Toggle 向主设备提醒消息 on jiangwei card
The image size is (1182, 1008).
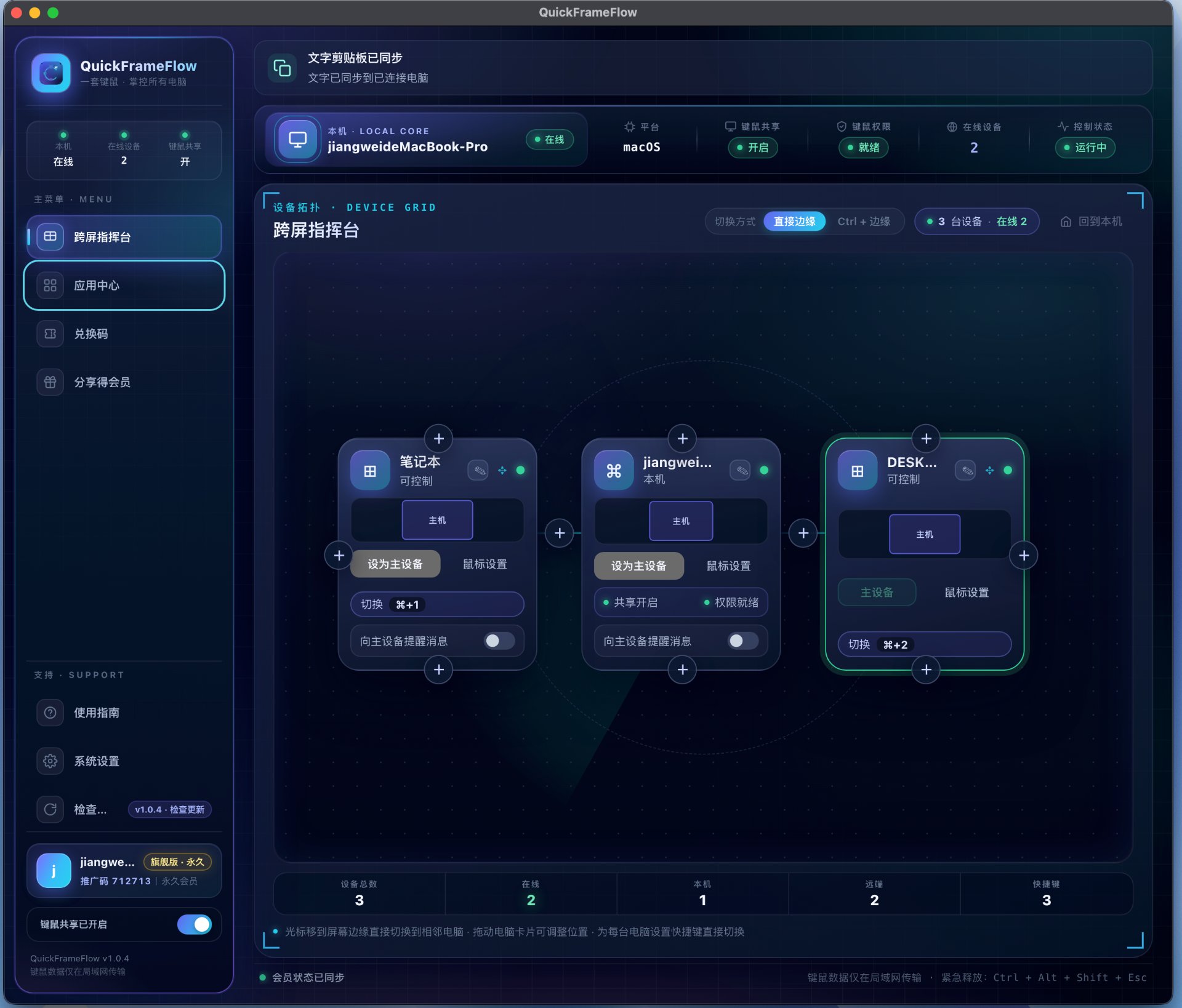(743, 641)
